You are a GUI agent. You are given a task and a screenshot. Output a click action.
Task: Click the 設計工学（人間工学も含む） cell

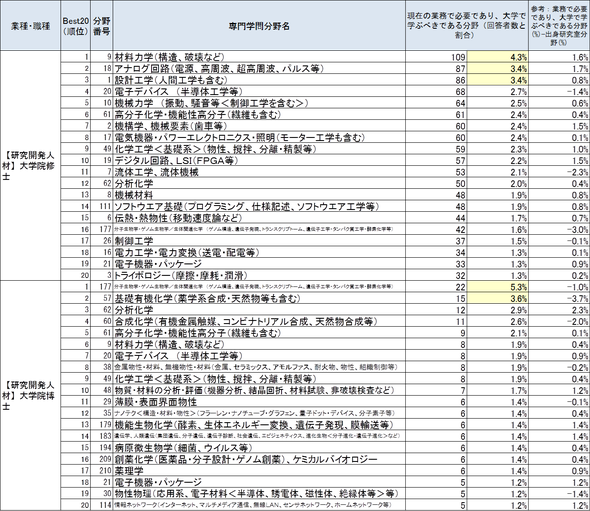(x=259, y=80)
